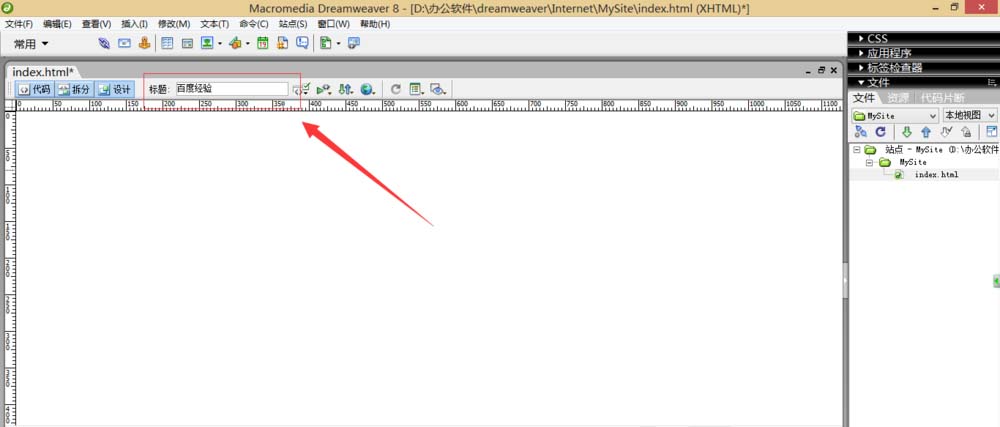
Task: Select the index.html* document tab
Action: tap(43, 71)
